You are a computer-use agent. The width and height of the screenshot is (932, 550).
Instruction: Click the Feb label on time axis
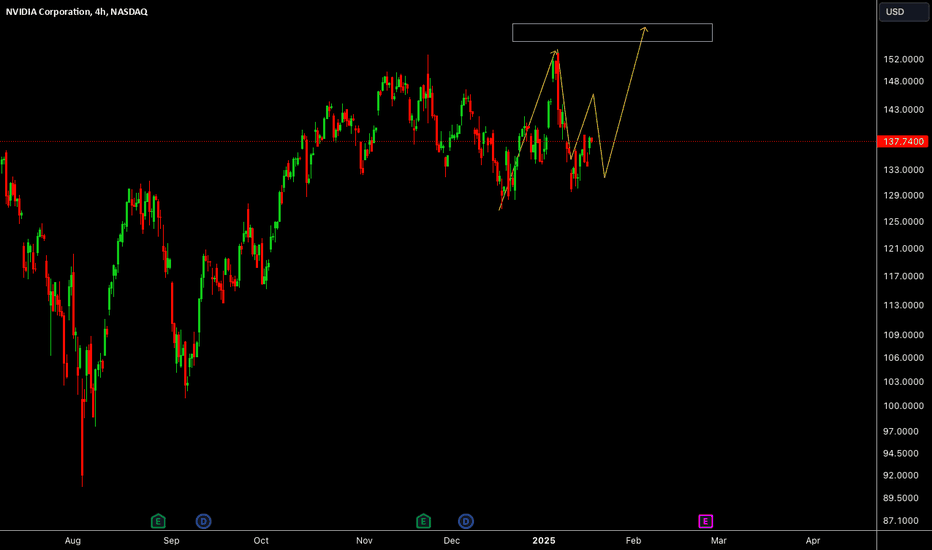point(634,540)
